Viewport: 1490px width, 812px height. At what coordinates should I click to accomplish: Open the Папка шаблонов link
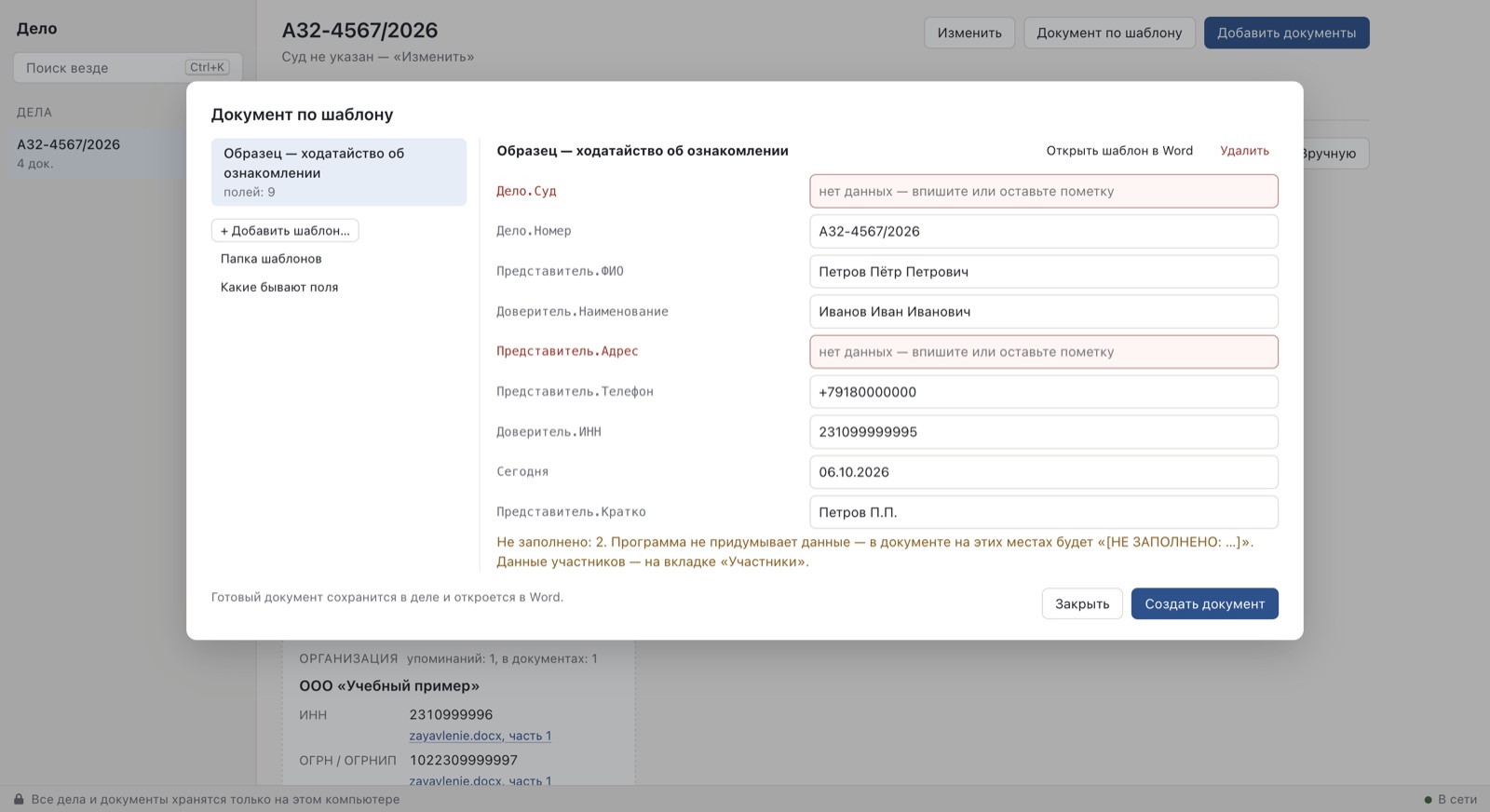271,259
